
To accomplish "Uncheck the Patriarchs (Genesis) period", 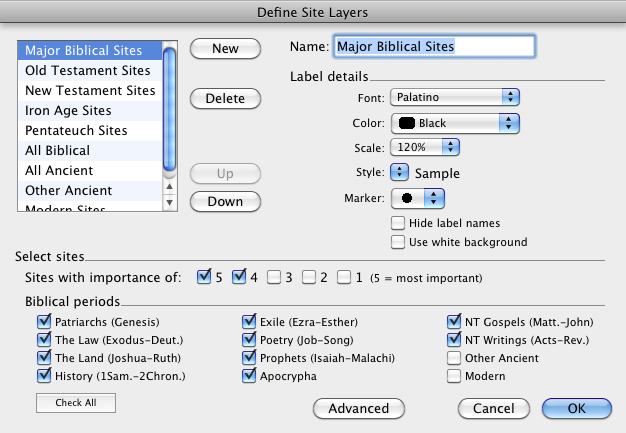I will (44, 322).
